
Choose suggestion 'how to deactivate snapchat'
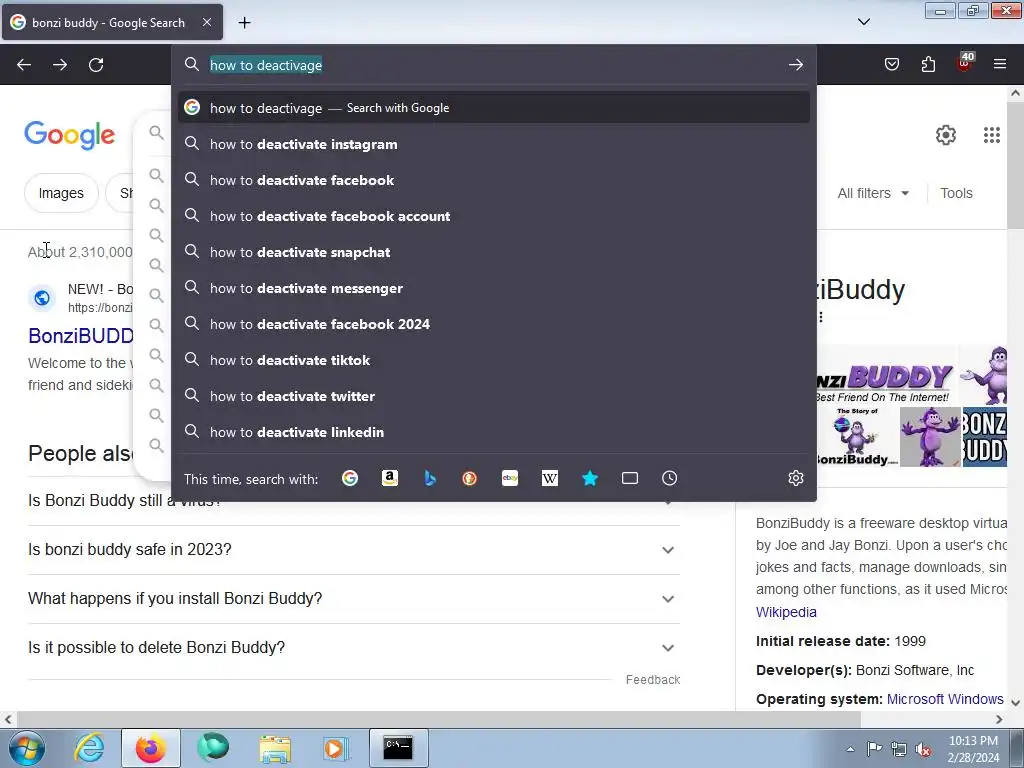click(x=494, y=252)
